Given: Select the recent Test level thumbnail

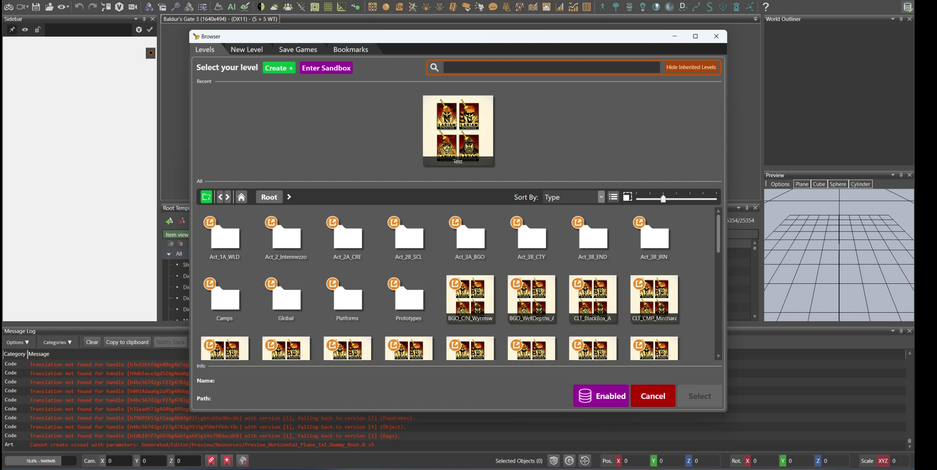Looking at the screenshot, I should 458,129.
